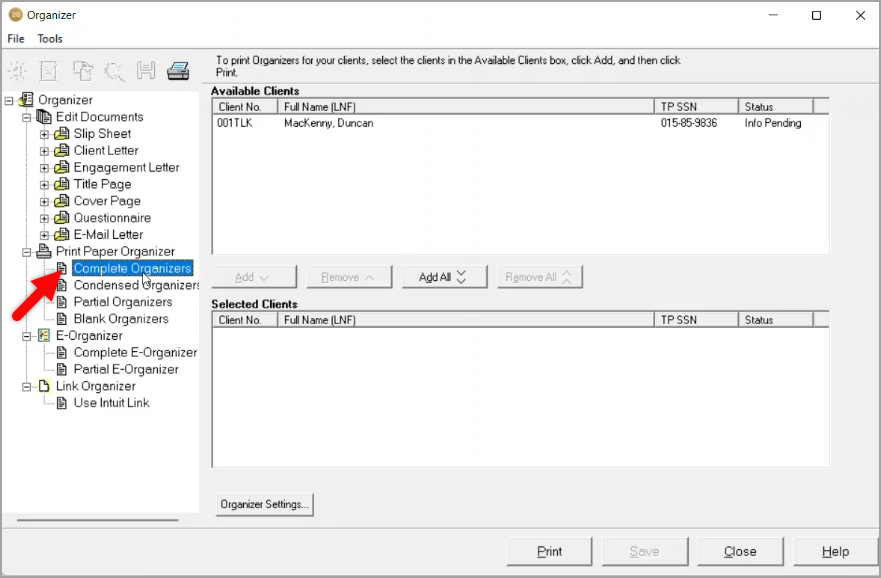
Task: Click Selected Clients Full Name (LNF) column header
Action: pyautogui.click(x=466, y=320)
